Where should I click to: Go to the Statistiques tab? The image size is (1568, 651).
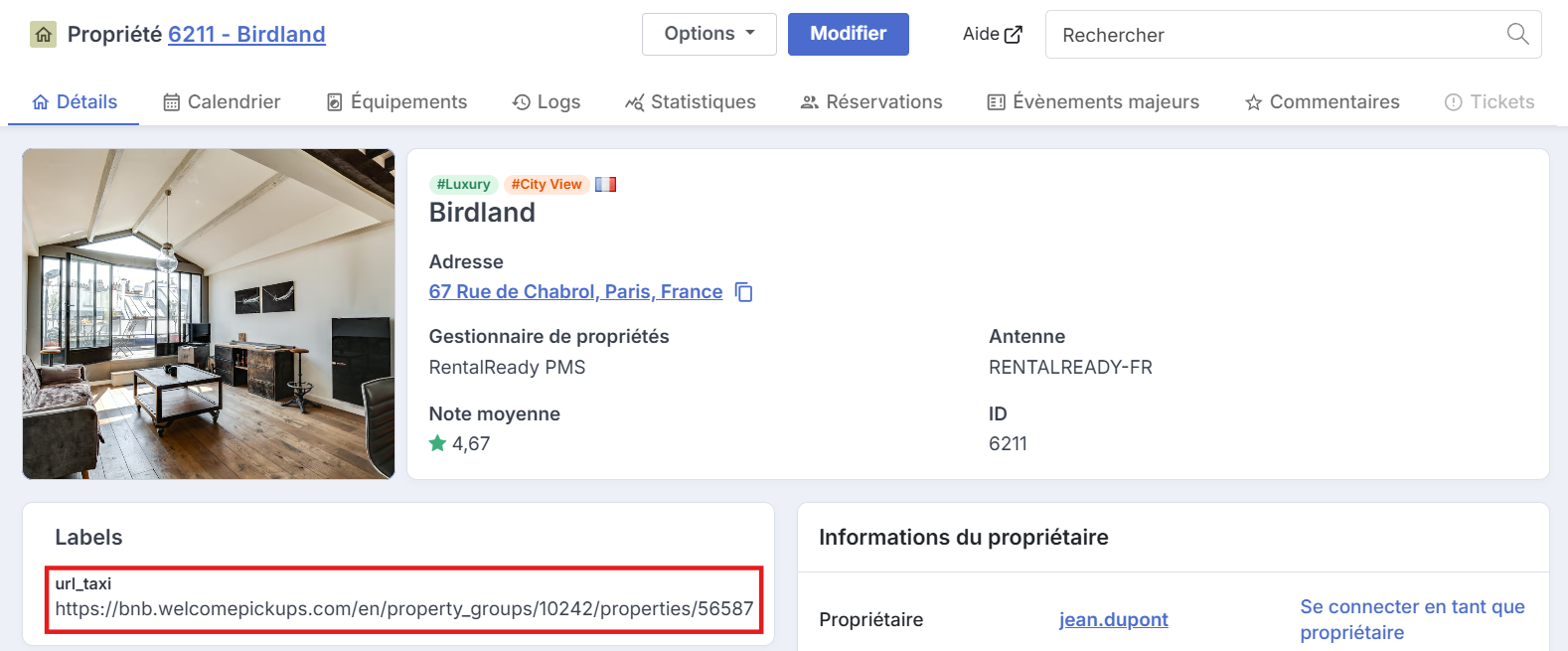690,101
